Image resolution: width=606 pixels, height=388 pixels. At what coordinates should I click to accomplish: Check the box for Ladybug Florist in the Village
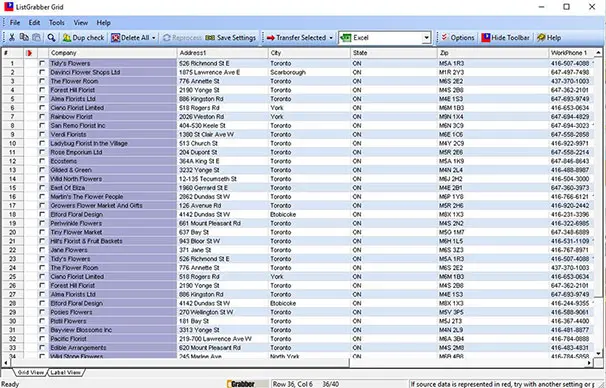42,143
